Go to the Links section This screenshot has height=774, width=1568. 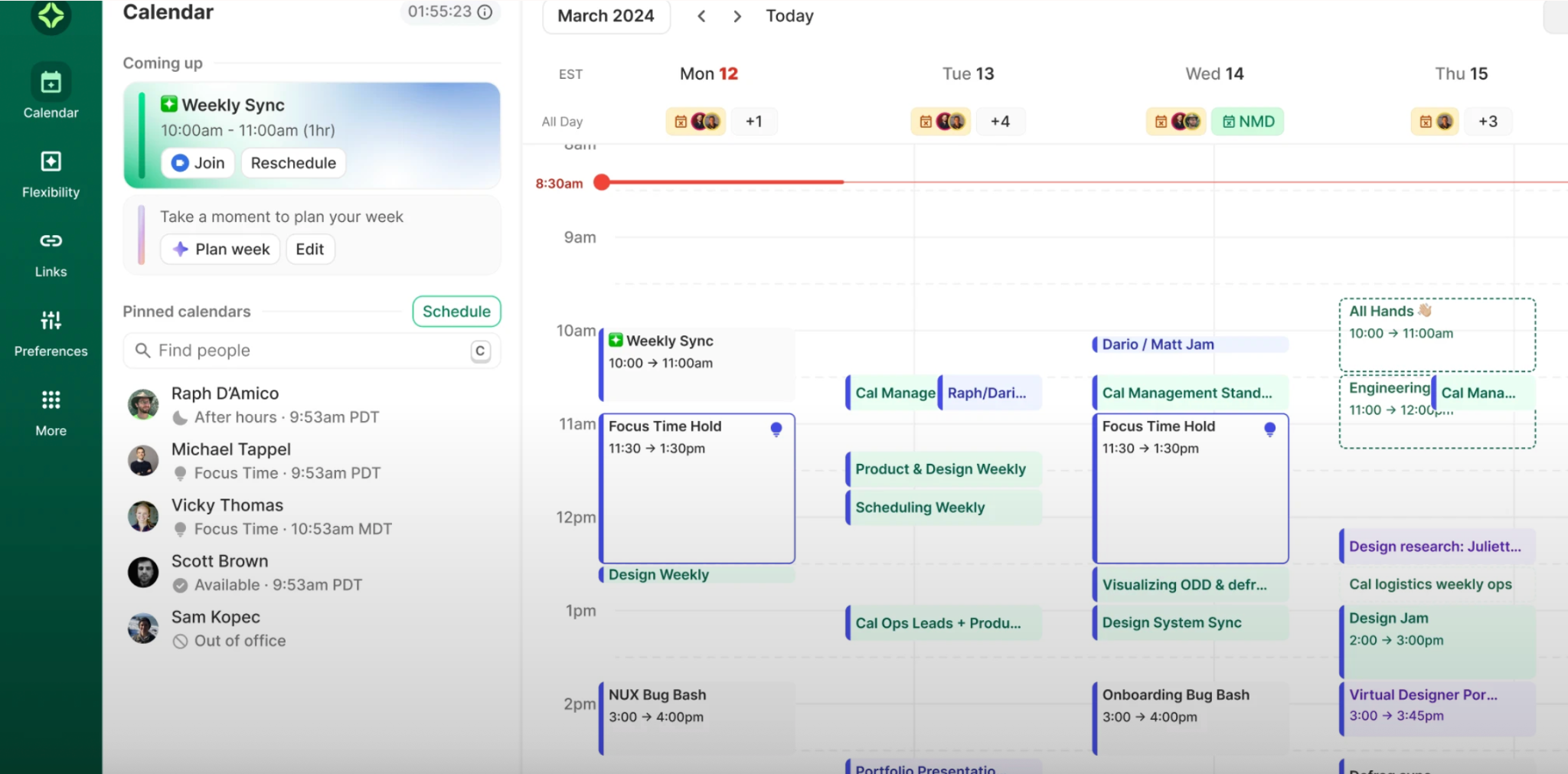51,242
